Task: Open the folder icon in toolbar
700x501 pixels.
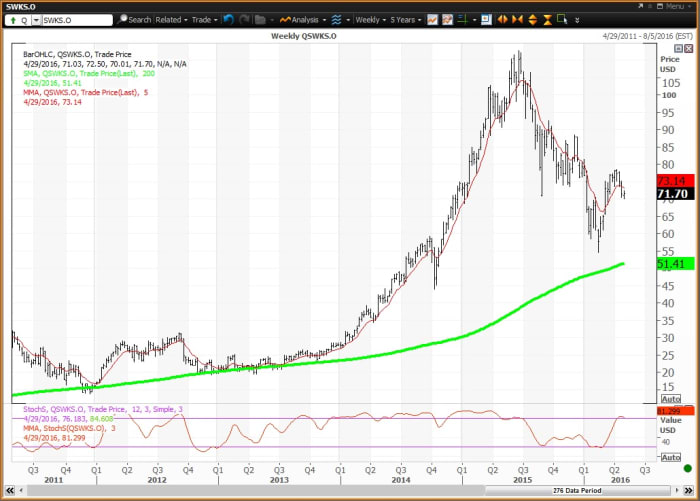Action: (x=262, y=19)
